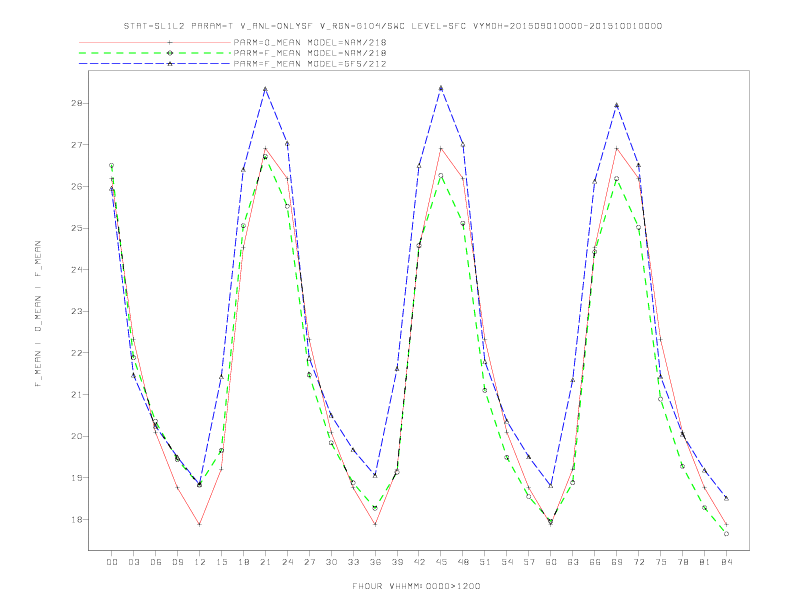Viewport: 792px width, 612px height.
Task: Click the x-axis tick label 84
Action: (726, 562)
